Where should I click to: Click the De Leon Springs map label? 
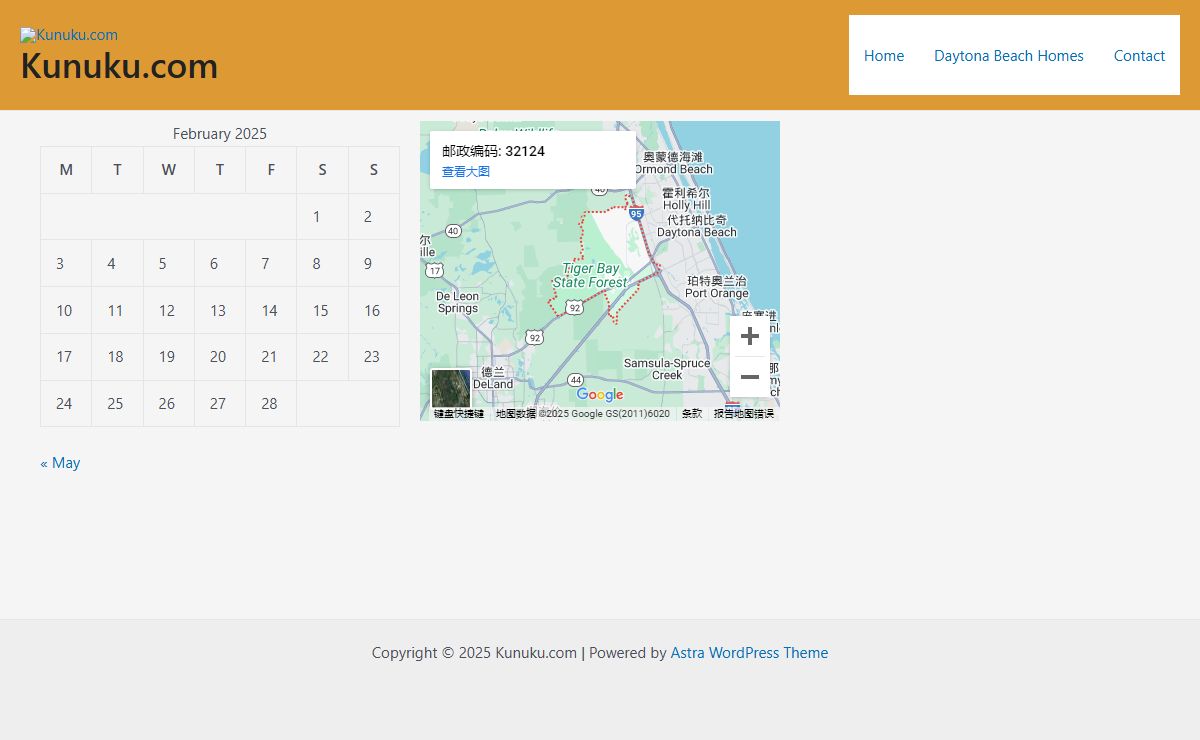458,302
